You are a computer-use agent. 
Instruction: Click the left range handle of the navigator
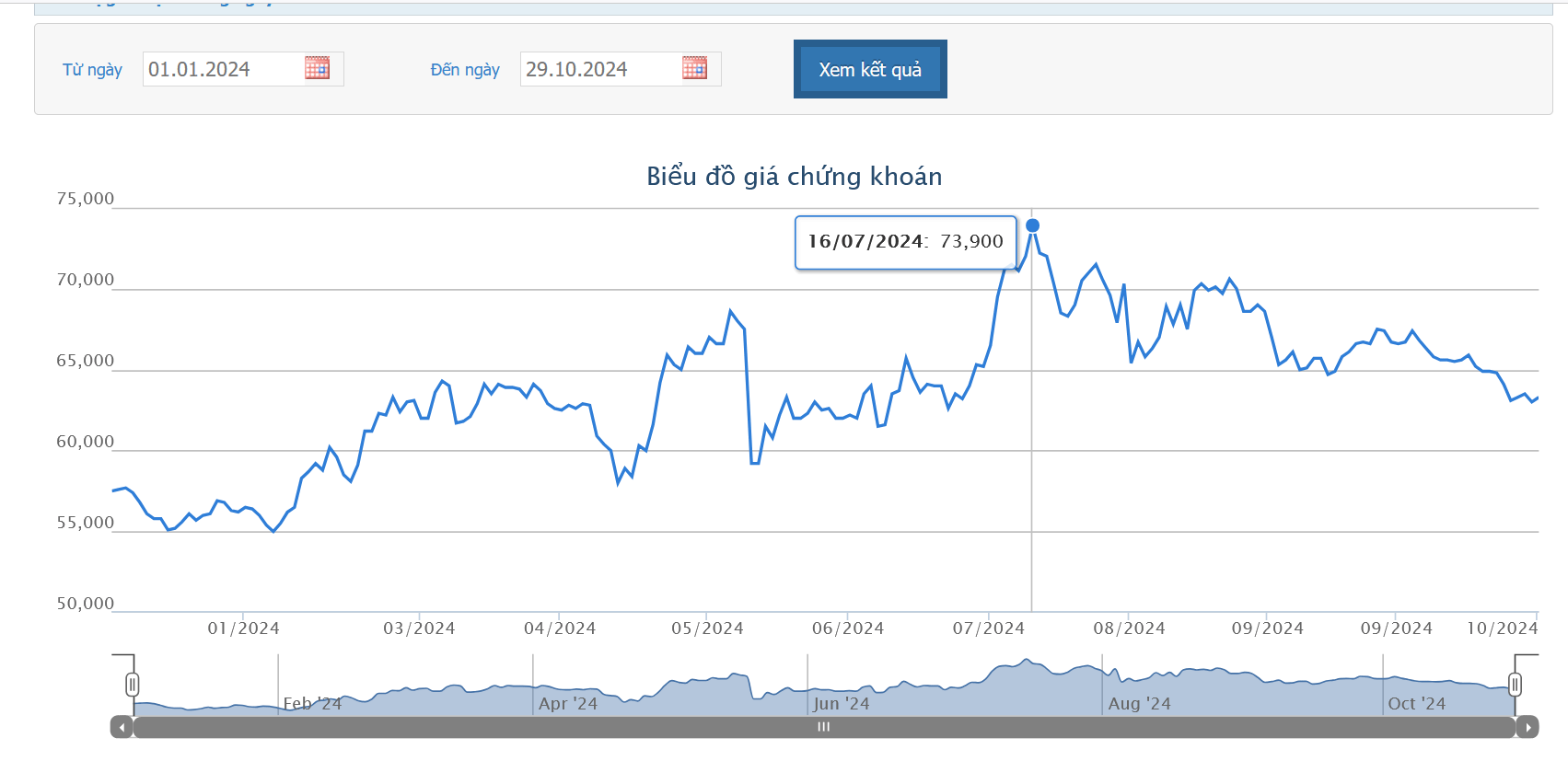point(133,685)
